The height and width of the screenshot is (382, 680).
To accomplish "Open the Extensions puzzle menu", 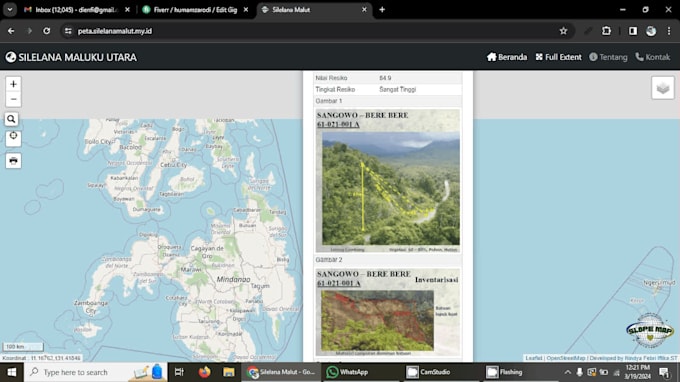I will tap(606, 31).
